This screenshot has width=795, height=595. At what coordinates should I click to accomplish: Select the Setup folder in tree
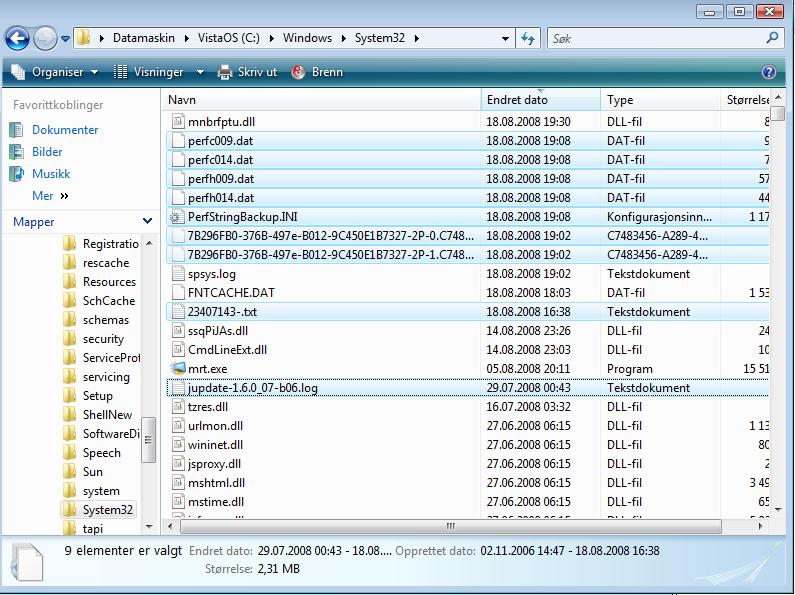point(97,396)
